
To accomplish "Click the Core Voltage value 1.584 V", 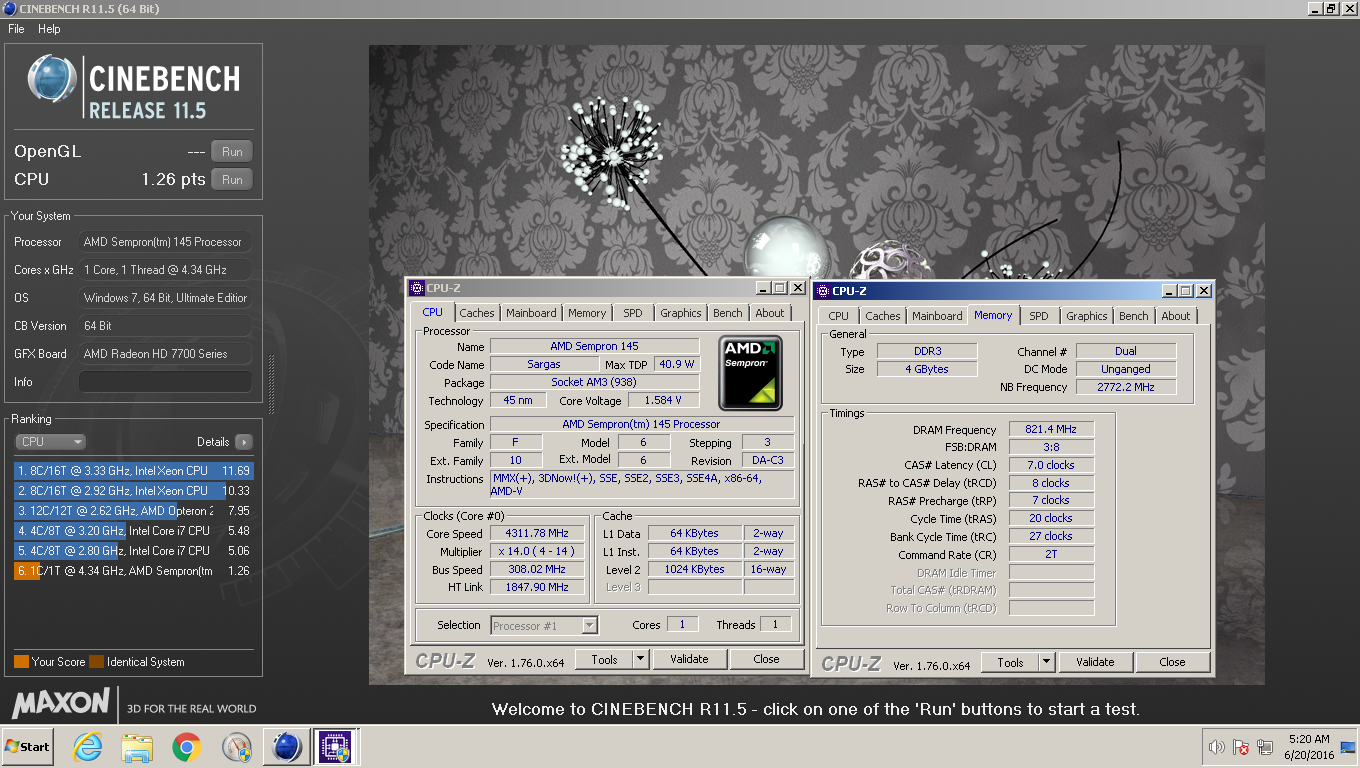I will (663, 401).
